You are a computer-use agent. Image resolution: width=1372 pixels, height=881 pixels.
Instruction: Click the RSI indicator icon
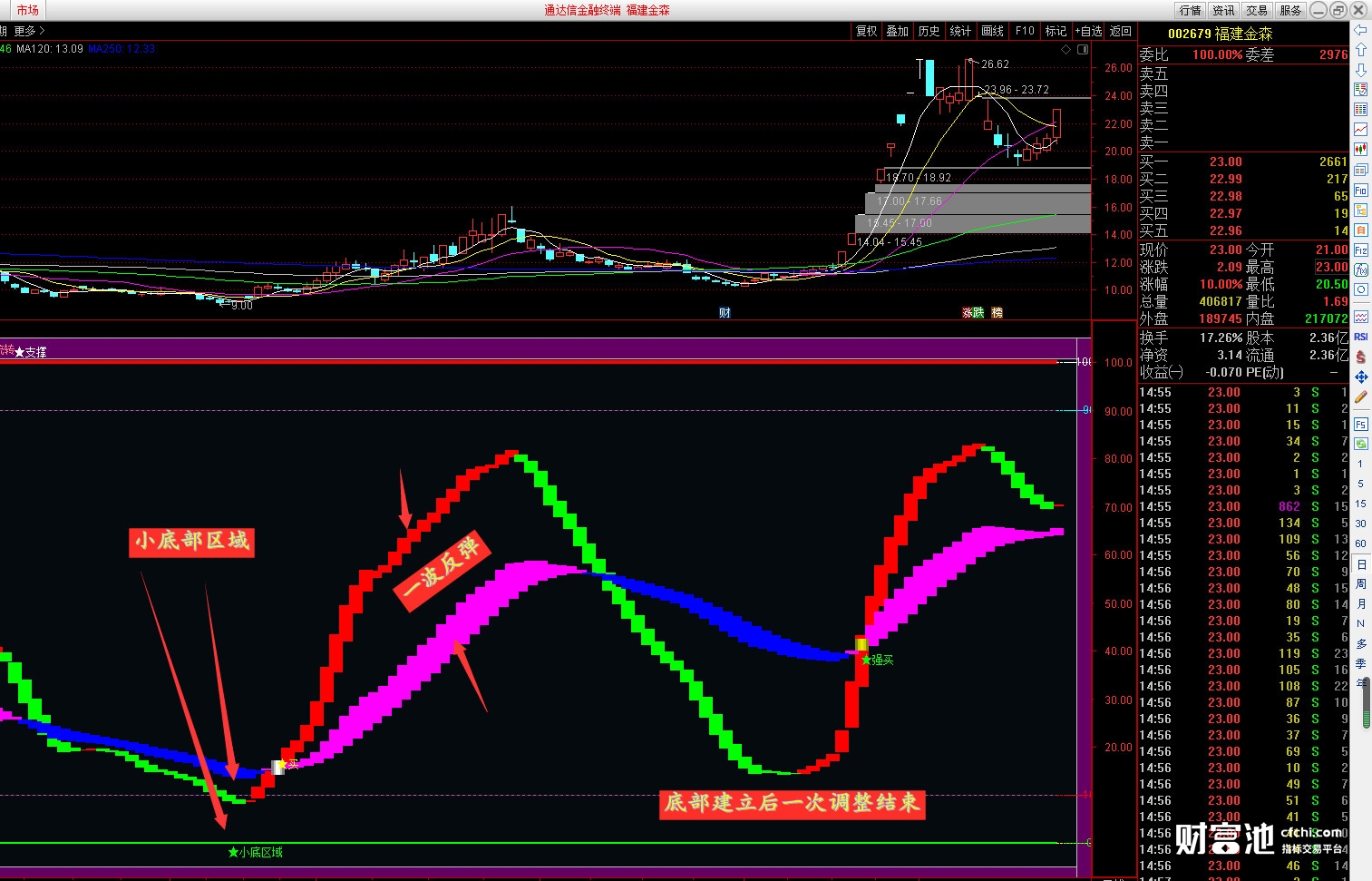point(1360,337)
